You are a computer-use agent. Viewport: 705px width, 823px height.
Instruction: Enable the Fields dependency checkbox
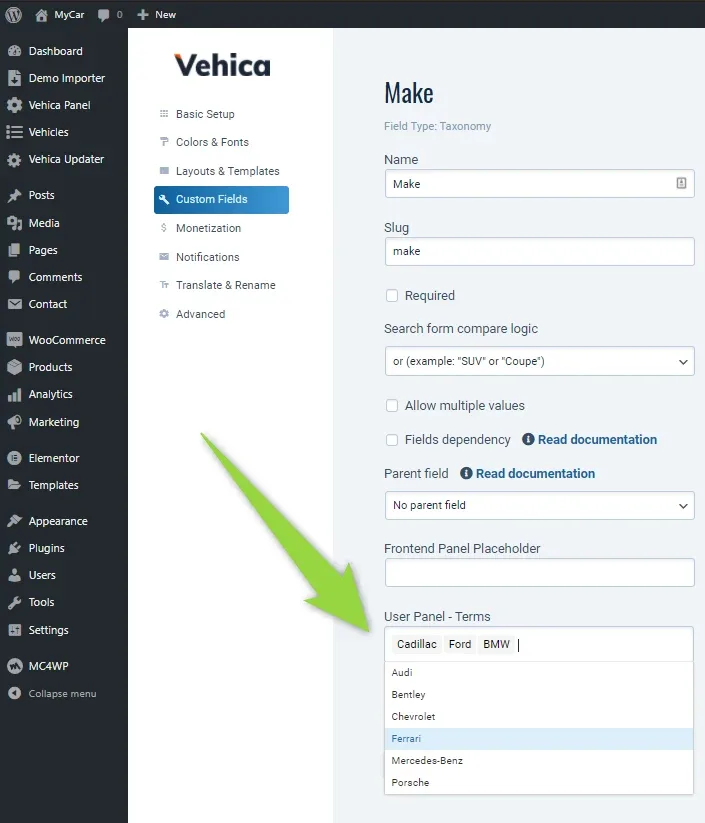click(392, 440)
